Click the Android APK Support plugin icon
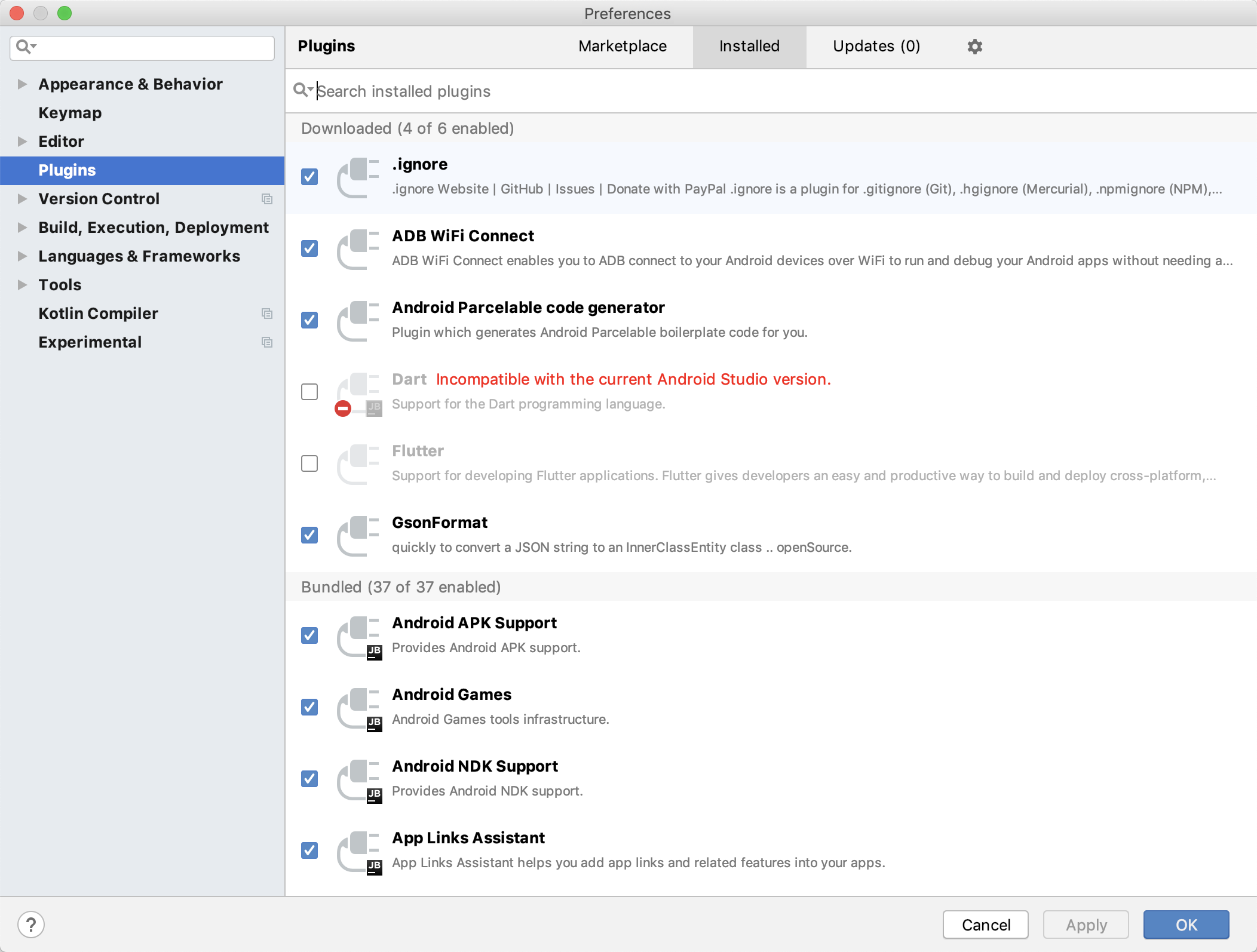This screenshot has width=1257, height=952. point(358,636)
